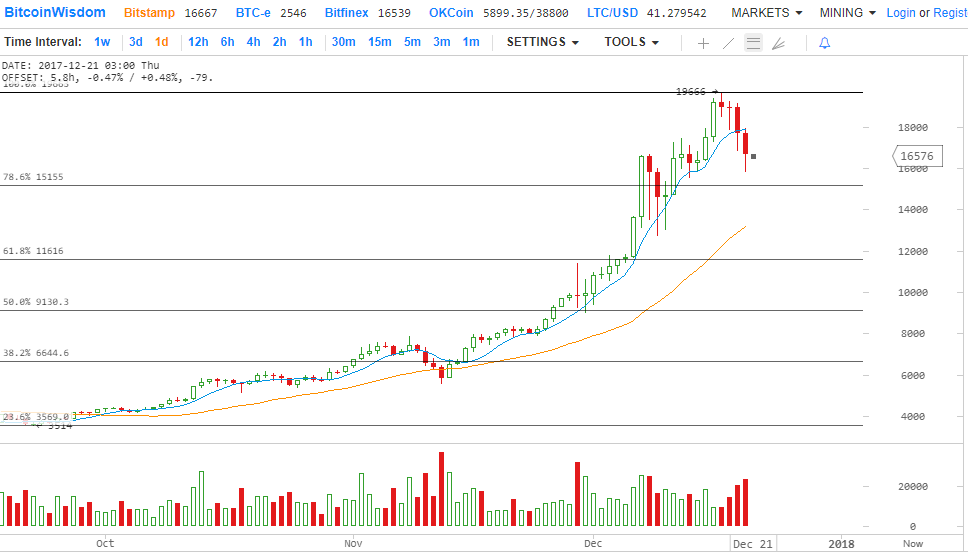Open the MINING menu
The width and height of the screenshot is (968, 559).
pyautogui.click(x=847, y=13)
